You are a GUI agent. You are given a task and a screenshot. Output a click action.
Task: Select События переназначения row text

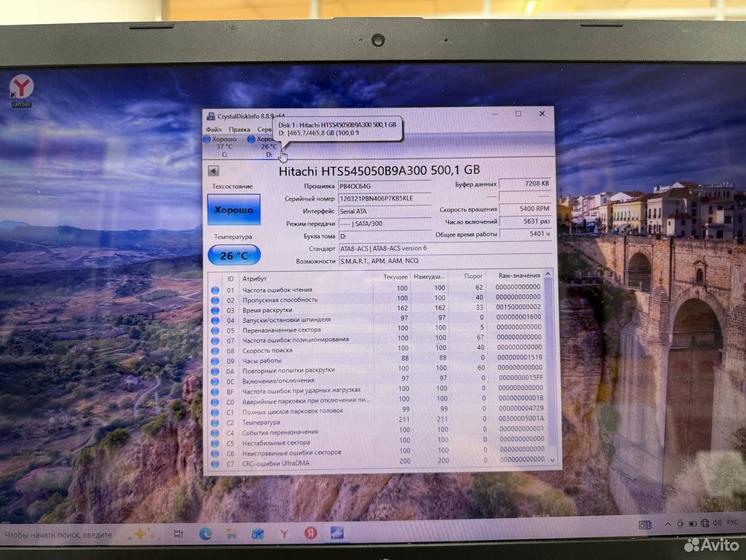(280, 432)
